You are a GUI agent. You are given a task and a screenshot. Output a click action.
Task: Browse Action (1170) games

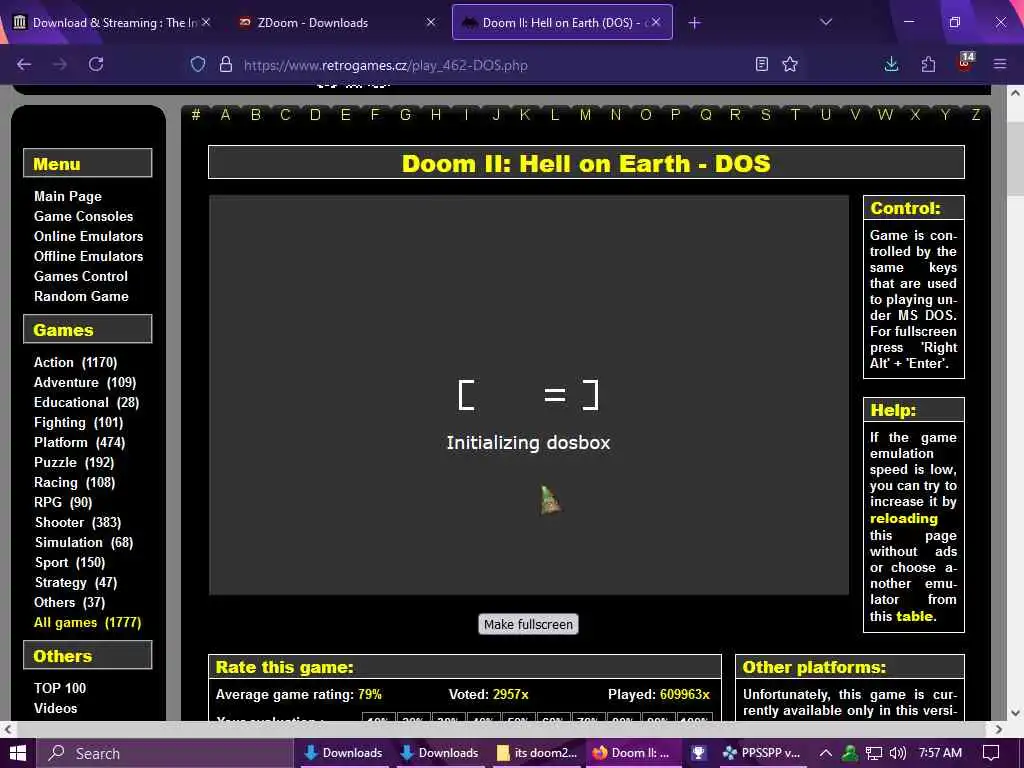pyautogui.click(x=75, y=362)
